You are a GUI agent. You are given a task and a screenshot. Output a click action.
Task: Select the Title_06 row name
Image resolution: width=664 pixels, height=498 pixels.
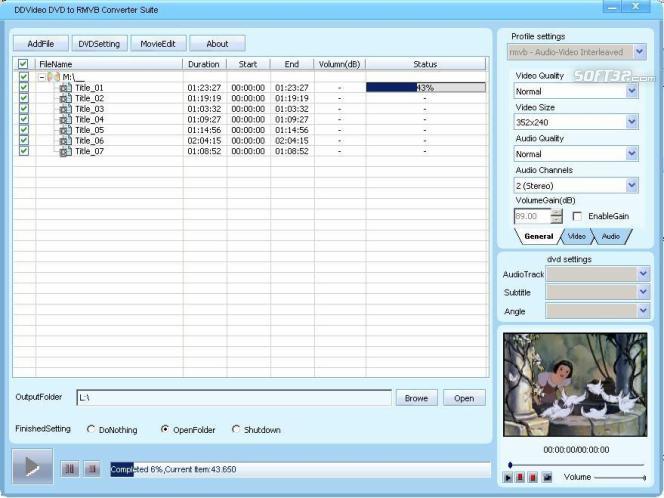pos(89,141)
